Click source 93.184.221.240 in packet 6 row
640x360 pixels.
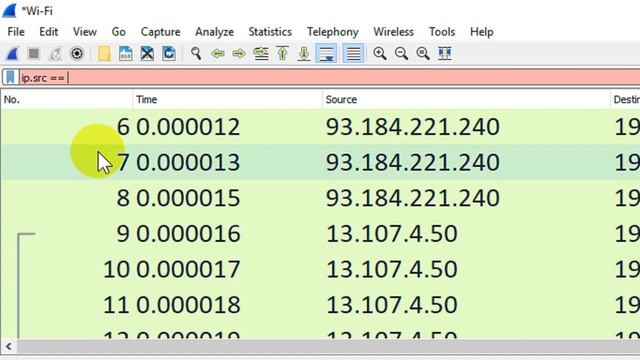(x=413, y=127)
